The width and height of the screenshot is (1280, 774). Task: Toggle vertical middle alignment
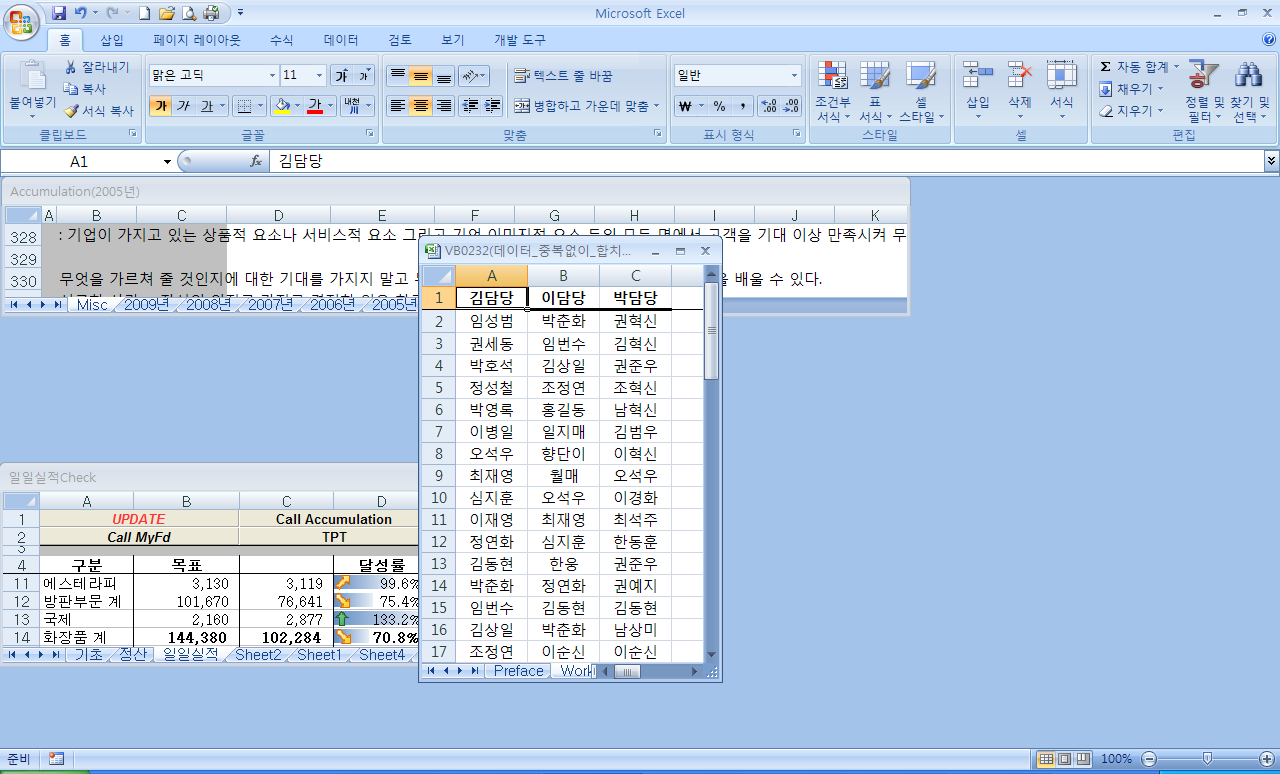pyautogui.click(x=420, y=76)
